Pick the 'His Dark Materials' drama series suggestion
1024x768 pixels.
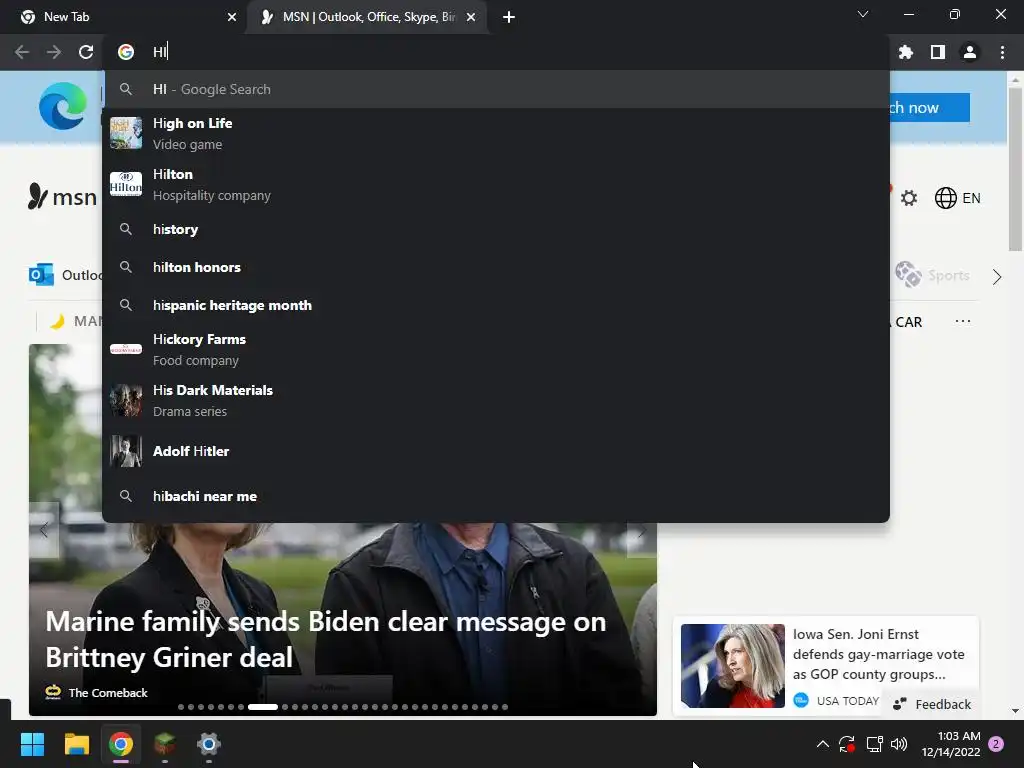point(496,400)
